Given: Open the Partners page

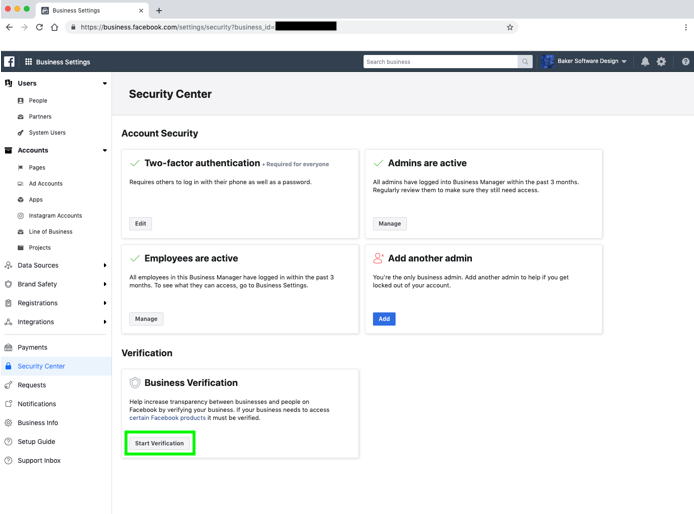Looking at the screenshot, I should pyautogui.click(x=40, y=116).
